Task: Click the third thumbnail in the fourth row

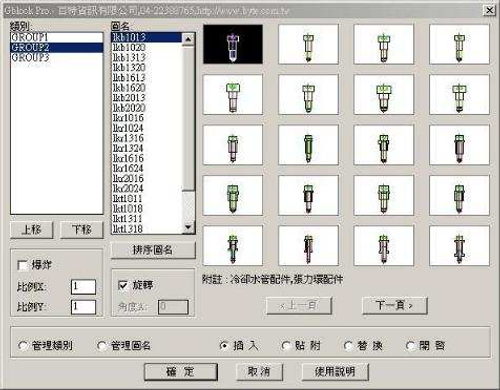Action: 384,195
